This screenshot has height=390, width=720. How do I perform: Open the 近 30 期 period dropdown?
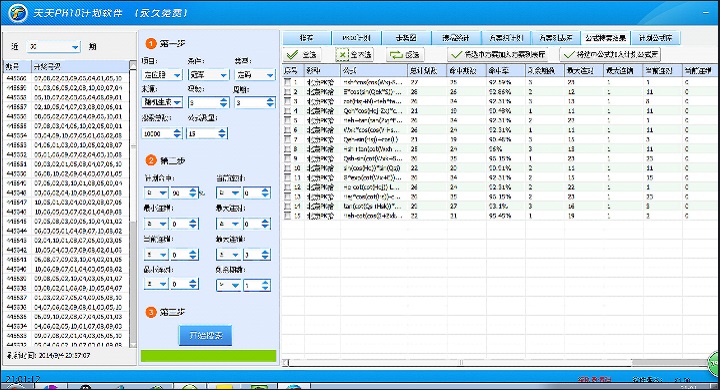click(53, 46)
